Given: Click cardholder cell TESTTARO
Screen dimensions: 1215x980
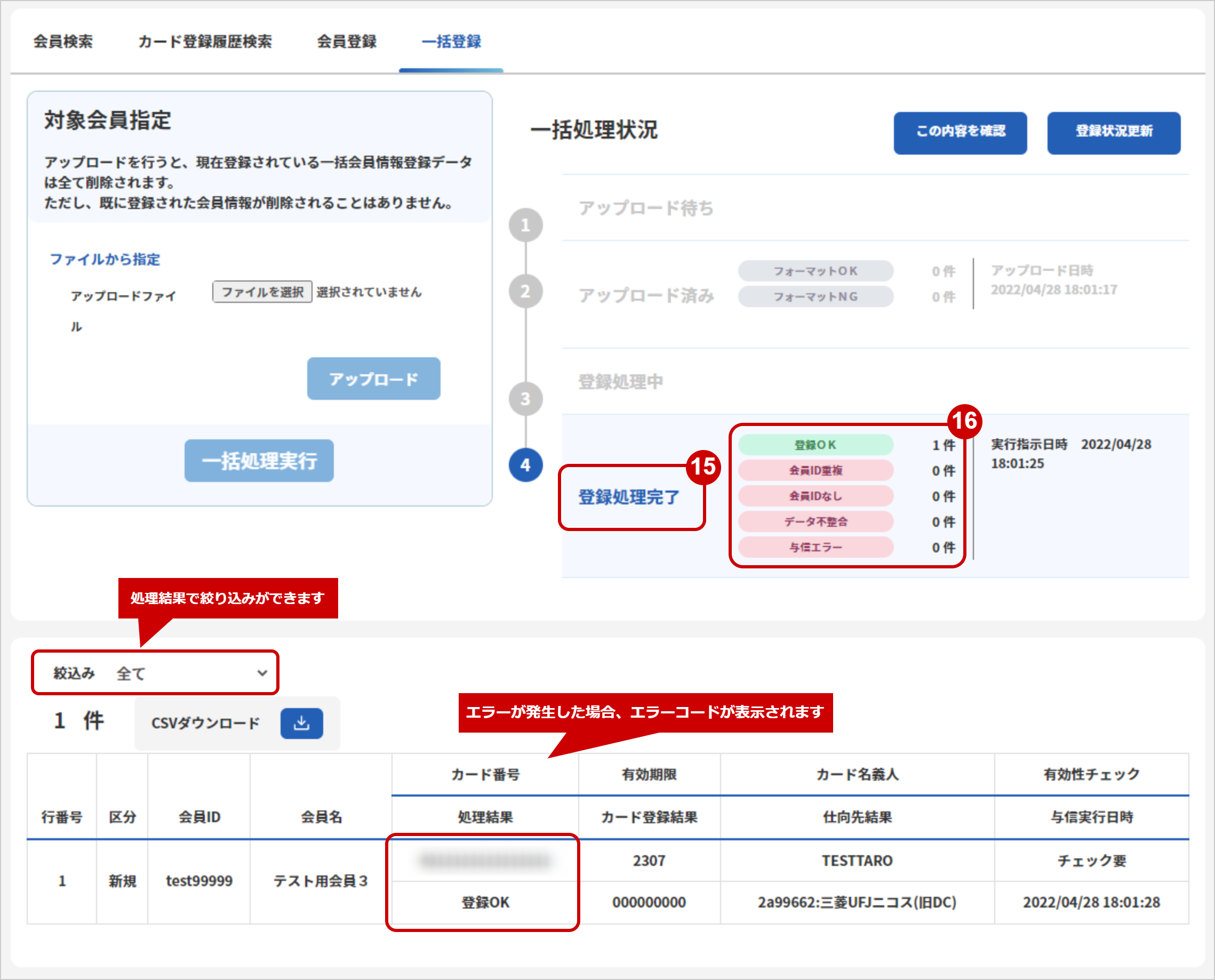Looking at the screenshot, I should point(857,861).
